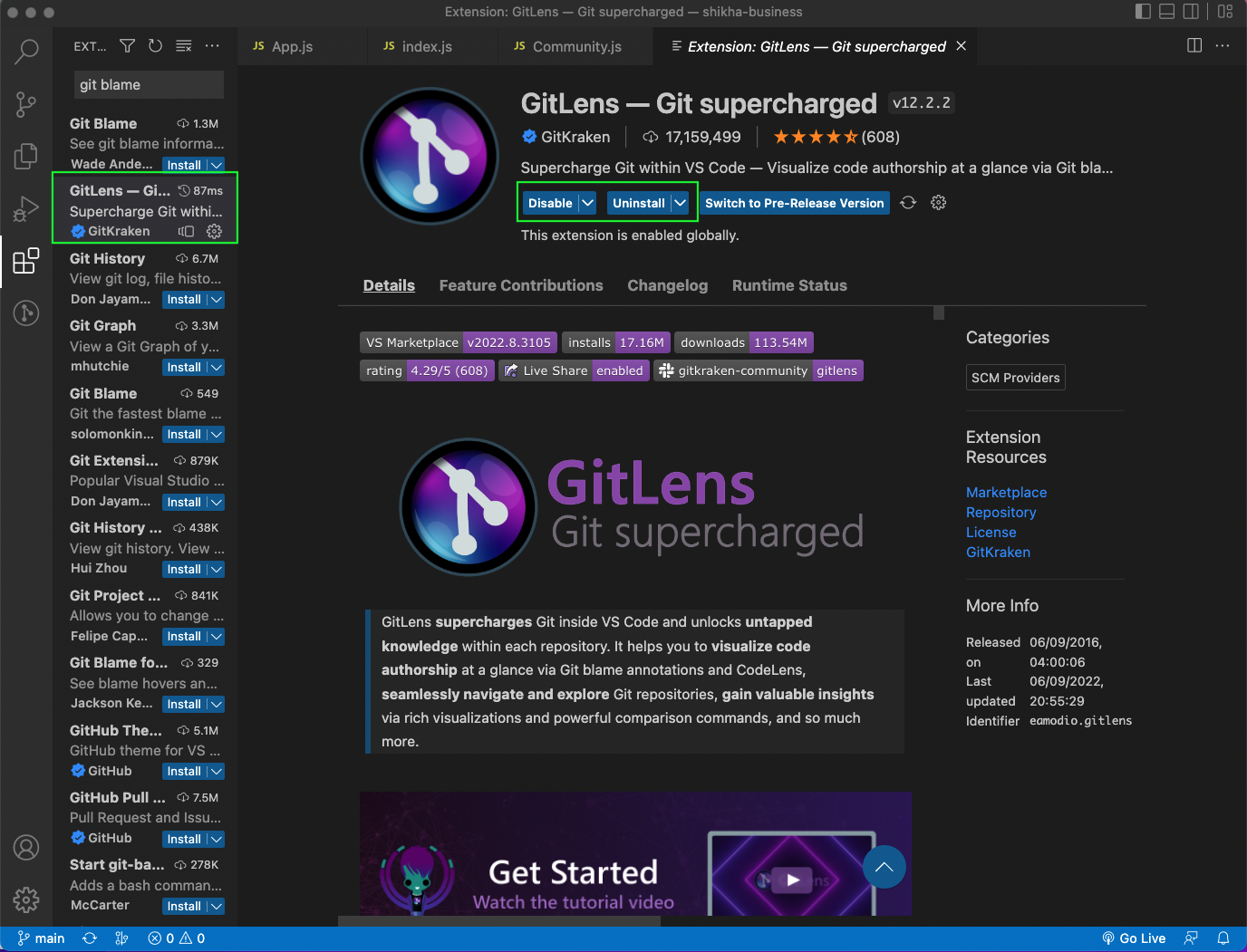Toggle the bottom panel layout icon
Screen dimensions: 1247x952
(1167, 12)
